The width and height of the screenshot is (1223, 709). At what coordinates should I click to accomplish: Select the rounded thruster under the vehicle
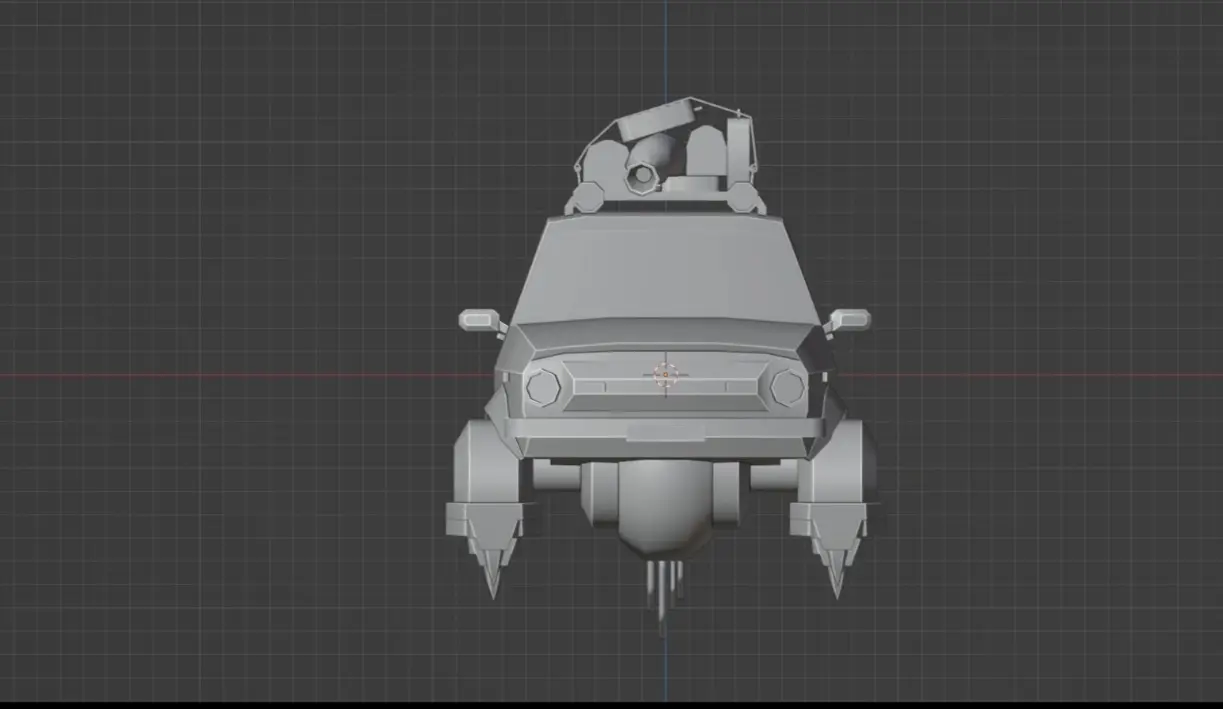pos(664,509)
